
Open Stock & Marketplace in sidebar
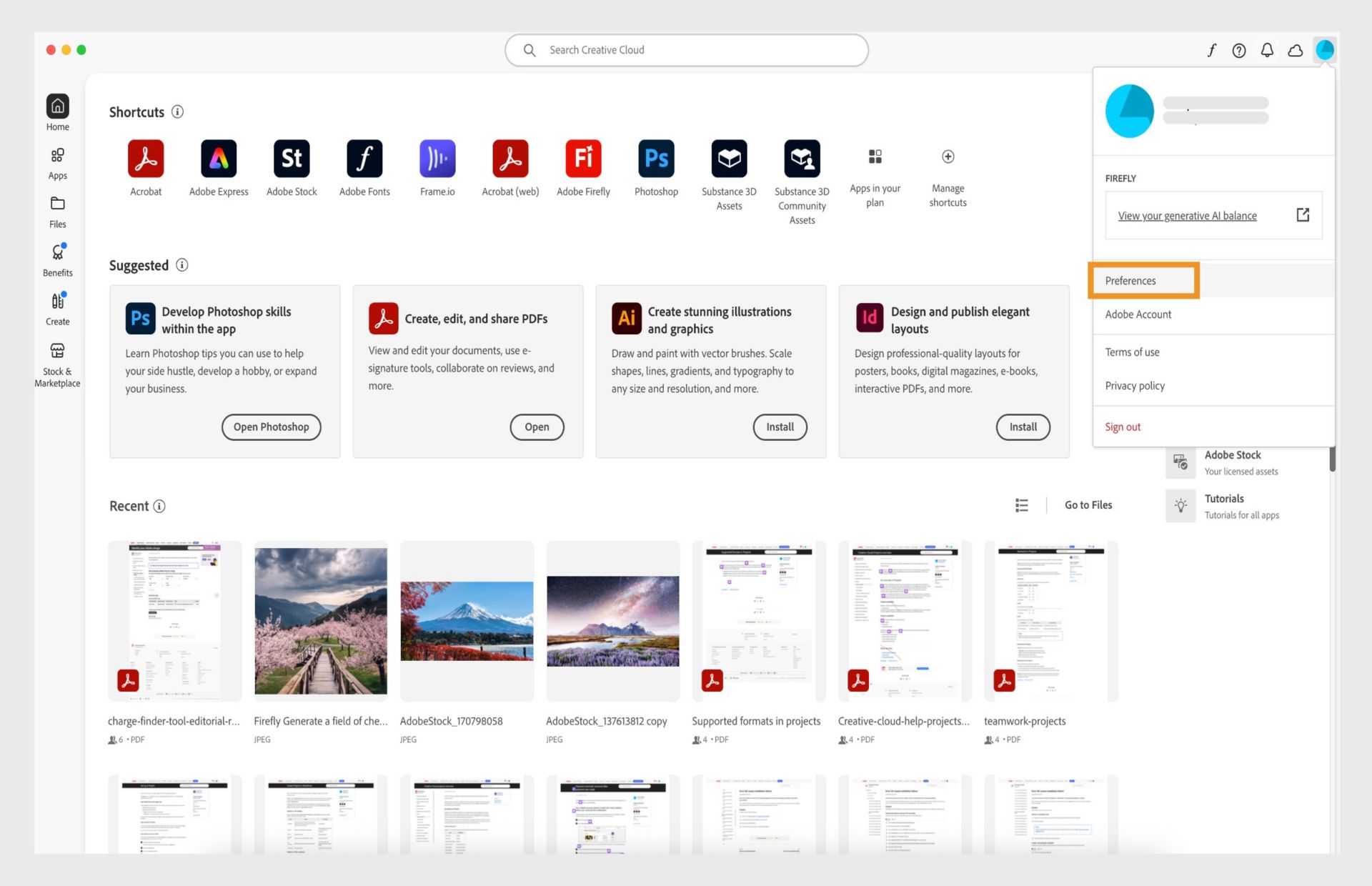[57, 363]
